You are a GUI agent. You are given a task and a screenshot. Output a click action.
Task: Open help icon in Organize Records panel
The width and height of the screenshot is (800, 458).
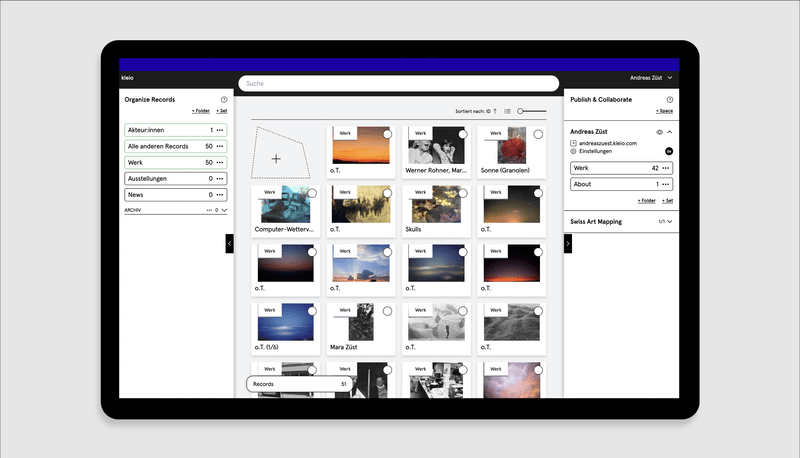(223, 100)
